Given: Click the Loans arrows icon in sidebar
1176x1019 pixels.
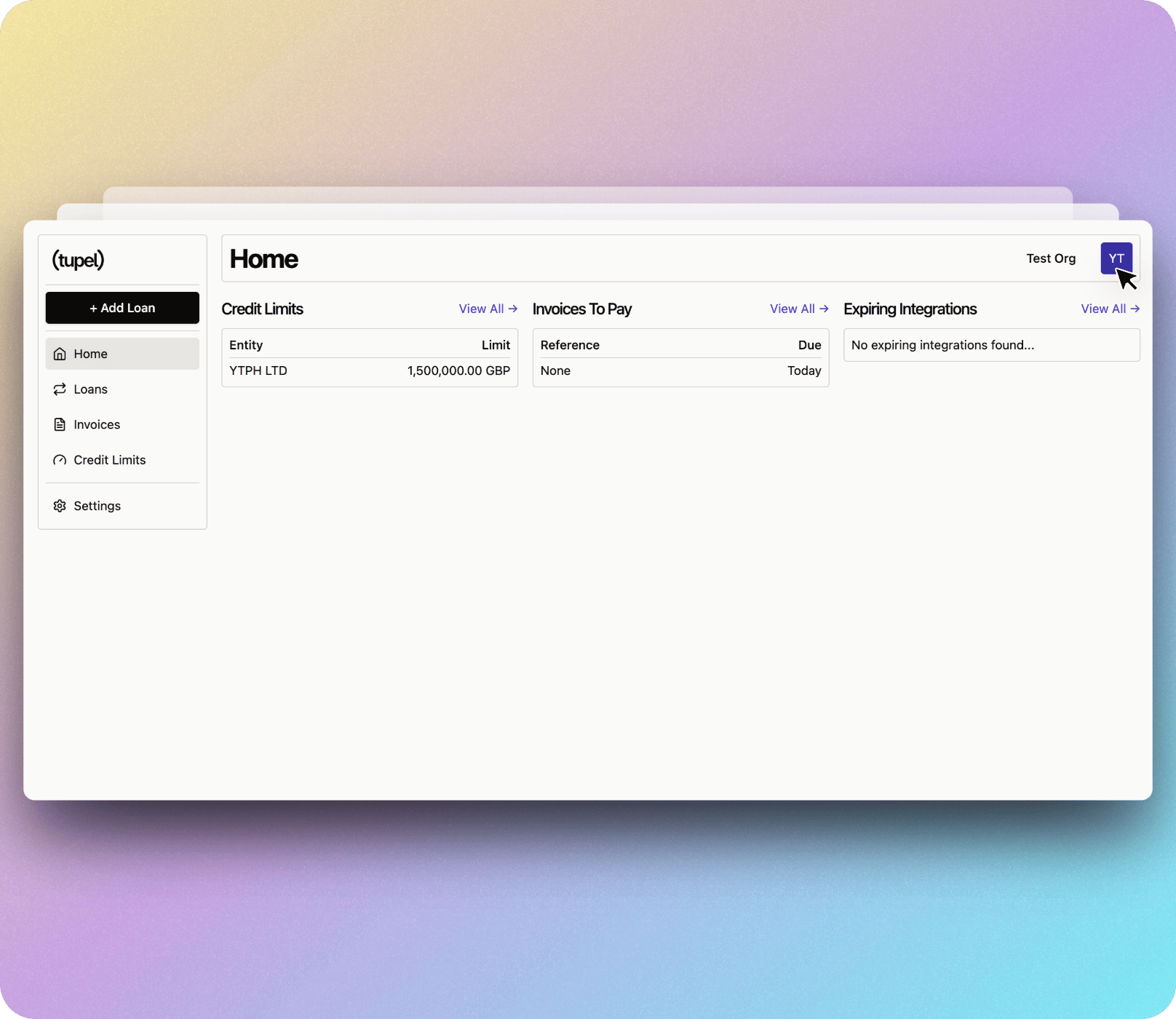Looking at the screenshot, I should pyautogui.click(x=60, y=389).
